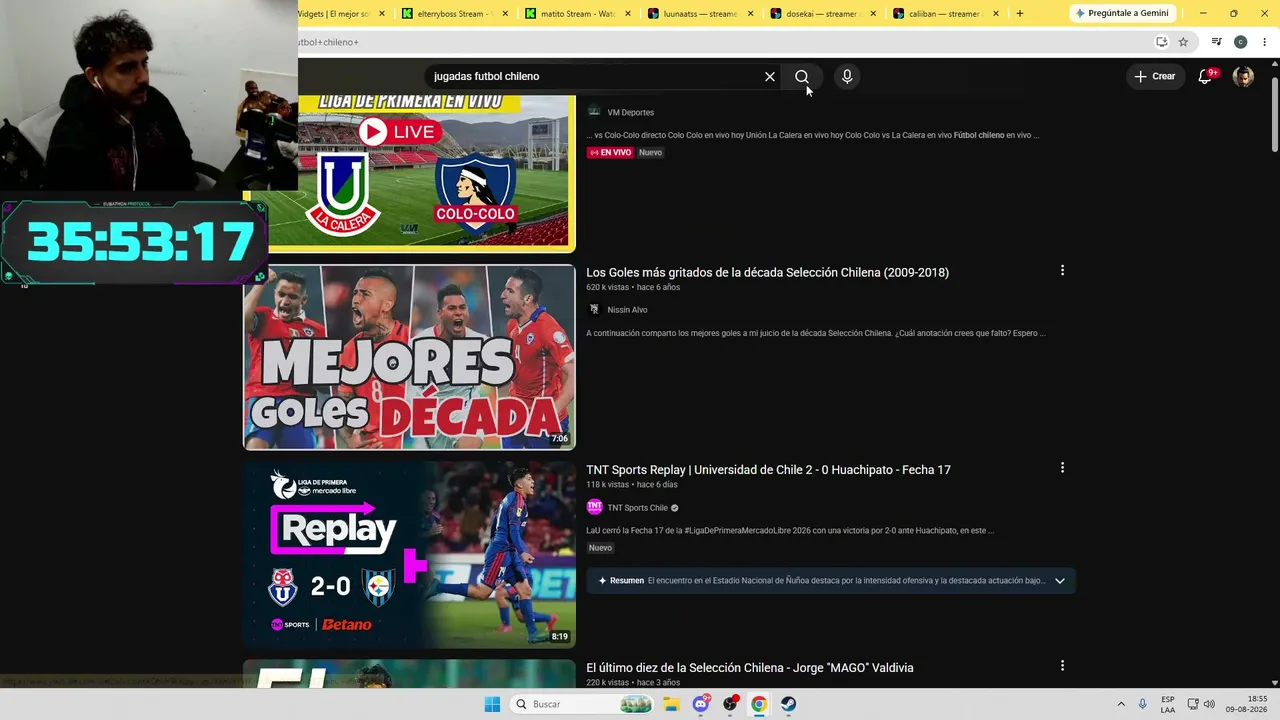Open Google Chrome from taskbar

pyautogui.click(x=759, y=704)
